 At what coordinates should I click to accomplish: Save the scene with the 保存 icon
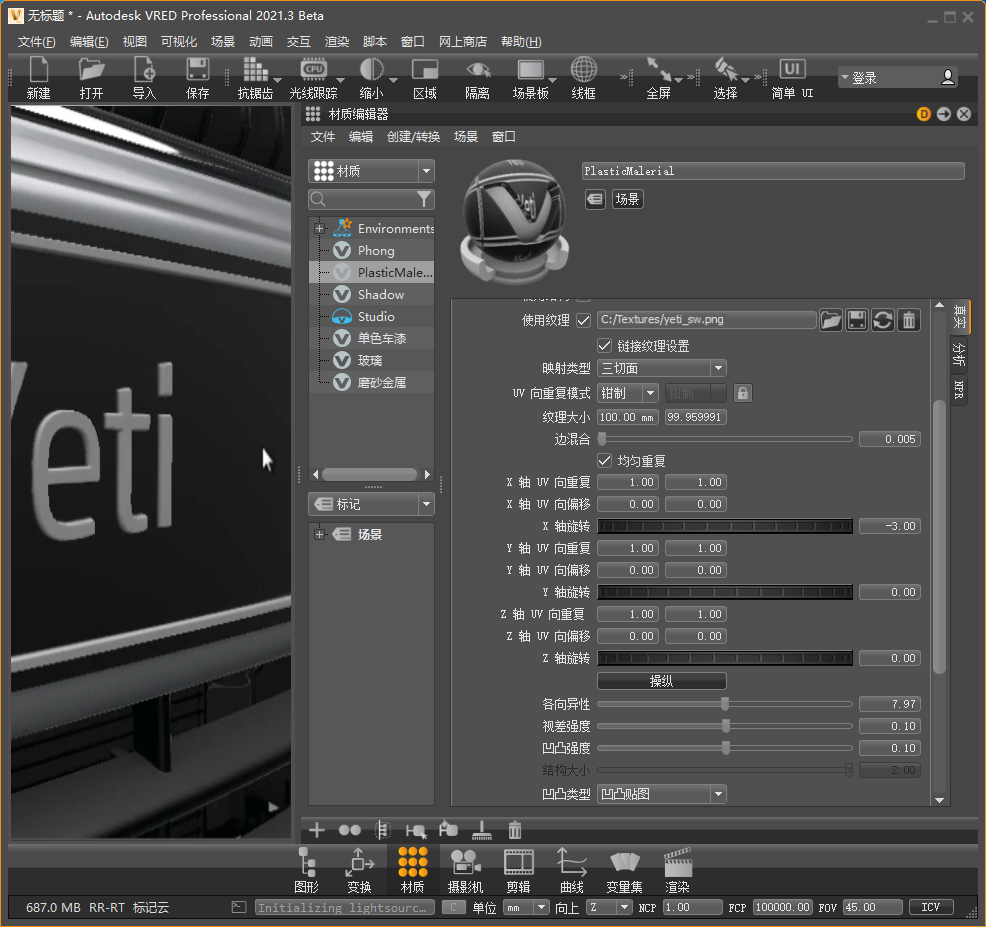tap(197, 78)
